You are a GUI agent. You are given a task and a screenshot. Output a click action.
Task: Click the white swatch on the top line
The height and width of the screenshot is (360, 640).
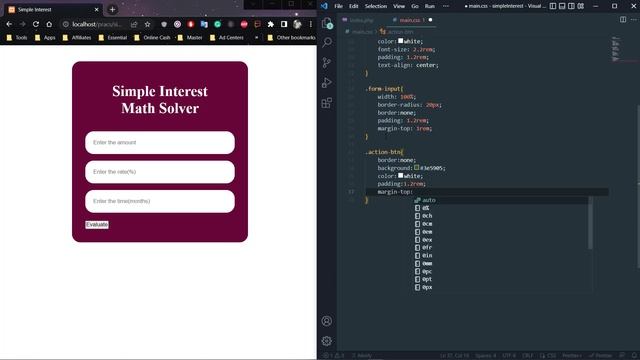tap(400, 41)
